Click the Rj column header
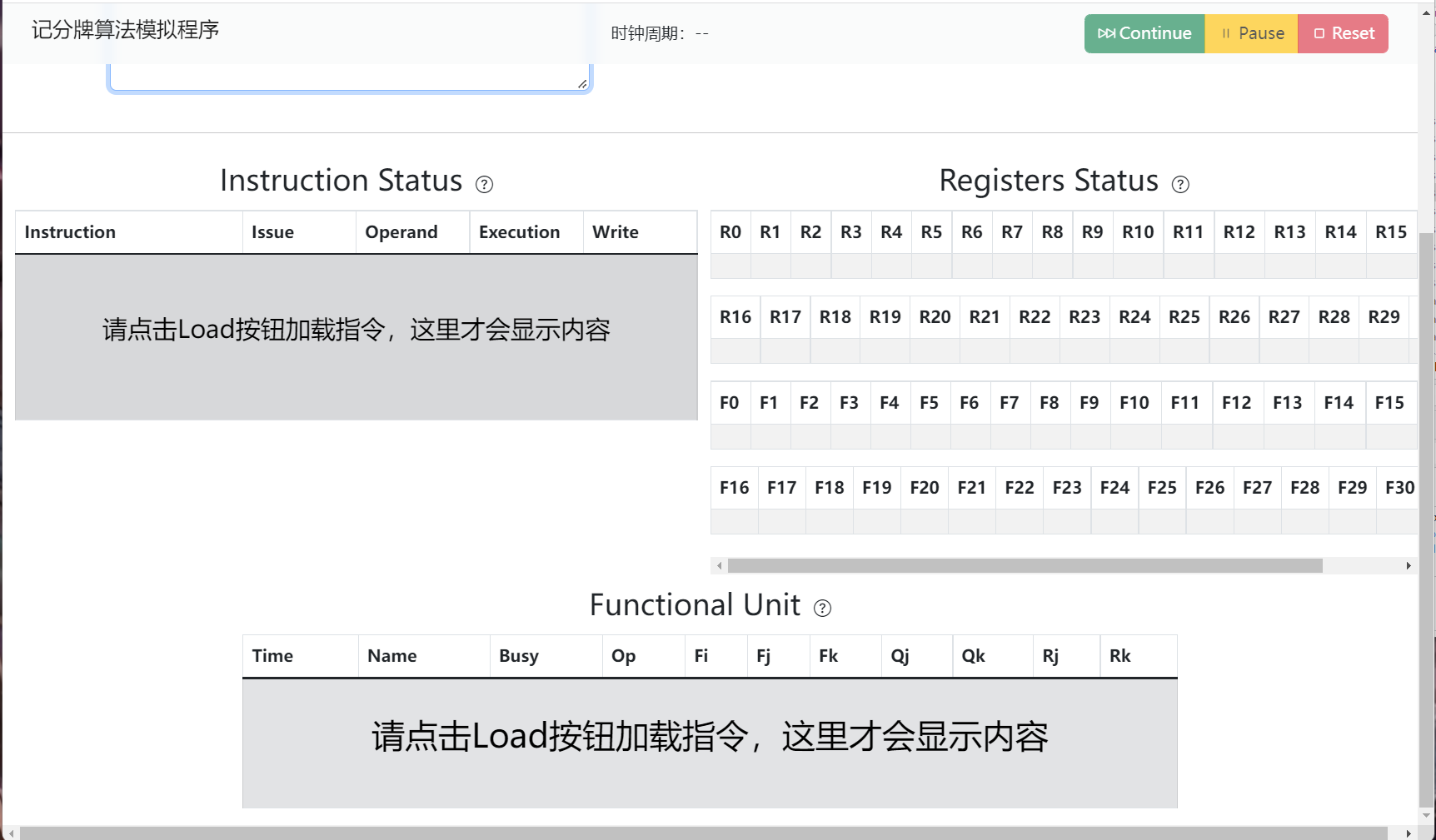This screenshot has width=1436, height=840. [1066, 656]
